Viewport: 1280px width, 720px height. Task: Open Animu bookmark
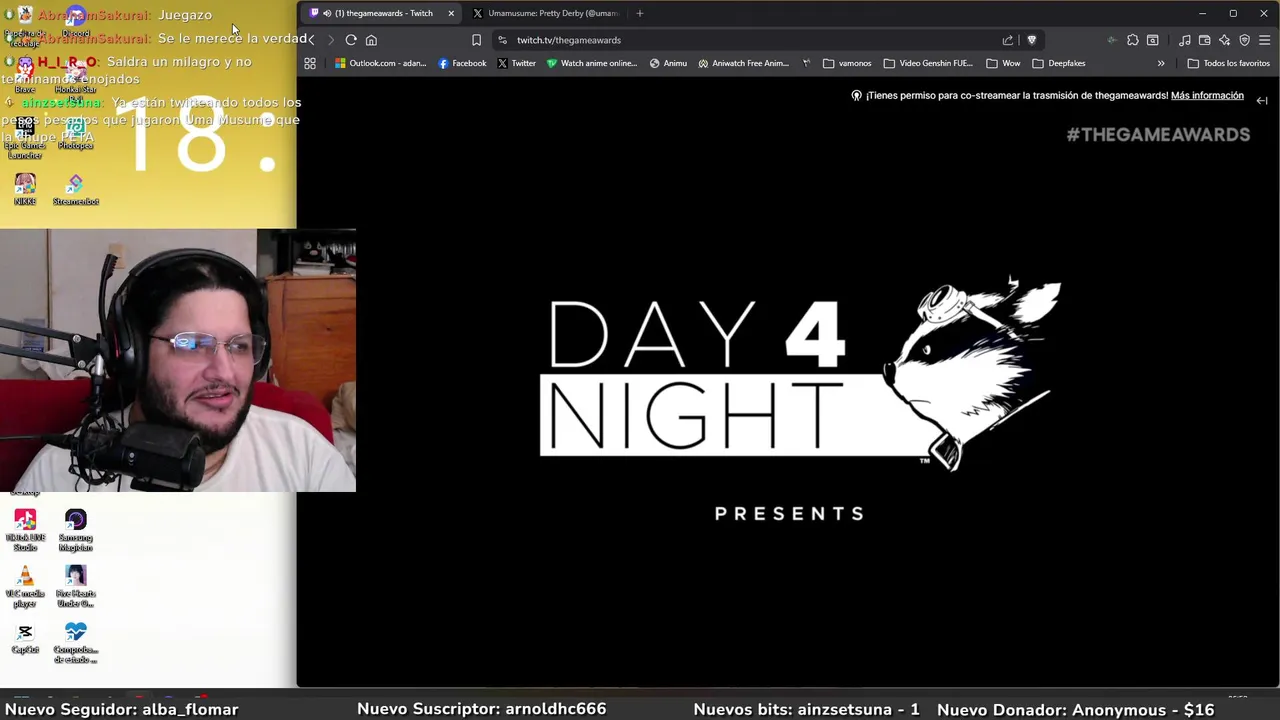668,63
